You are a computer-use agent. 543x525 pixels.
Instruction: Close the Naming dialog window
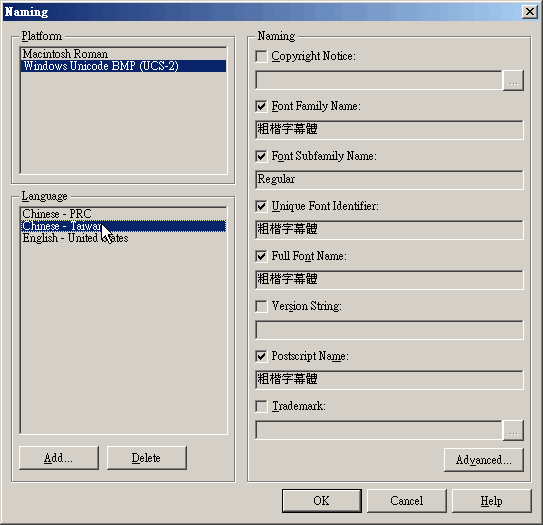point(530,12)
